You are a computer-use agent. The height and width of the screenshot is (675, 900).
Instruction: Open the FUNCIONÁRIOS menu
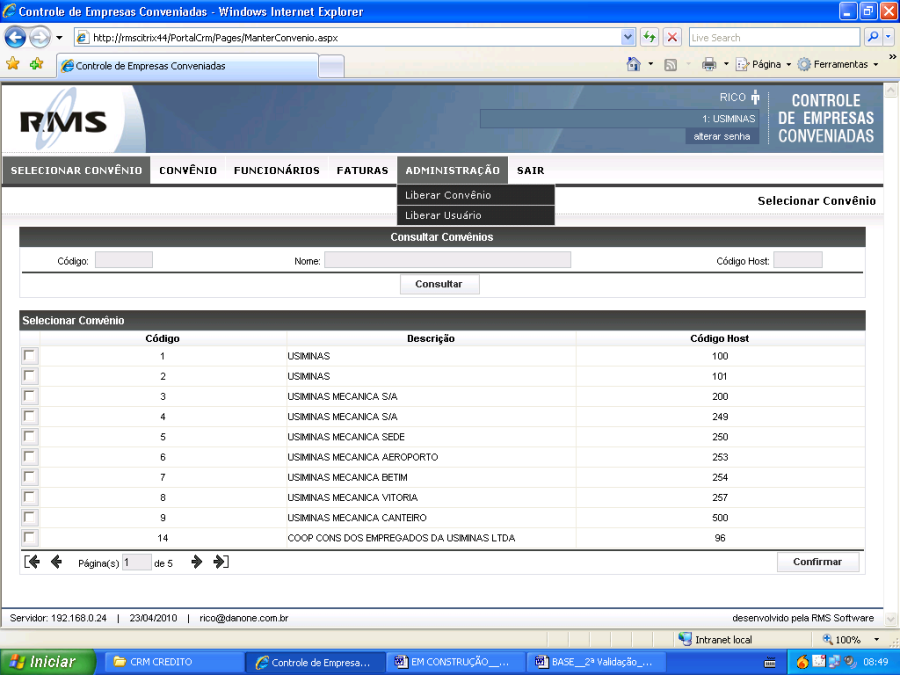[x=277, y=170]
